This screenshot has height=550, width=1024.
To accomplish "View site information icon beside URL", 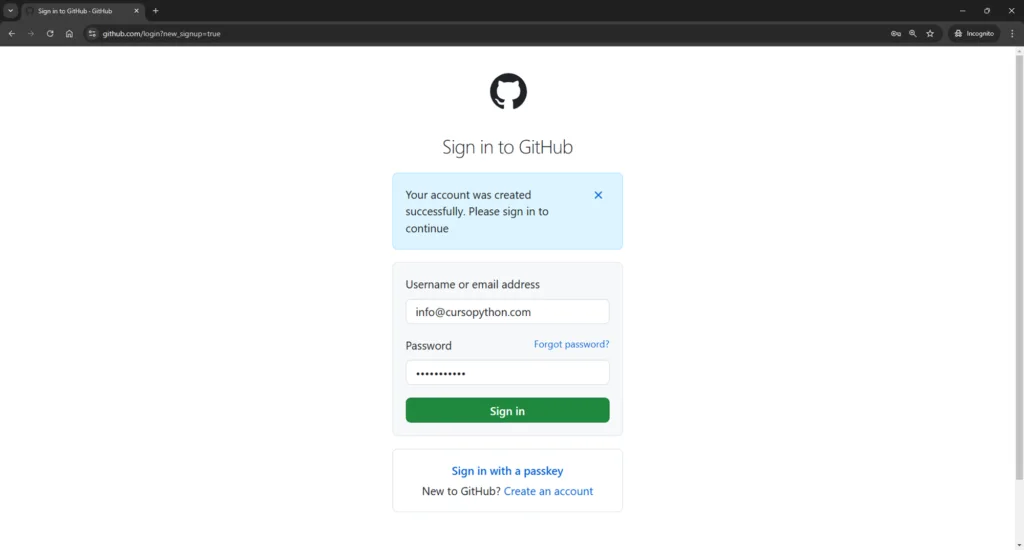I will (x=92, y=33).
